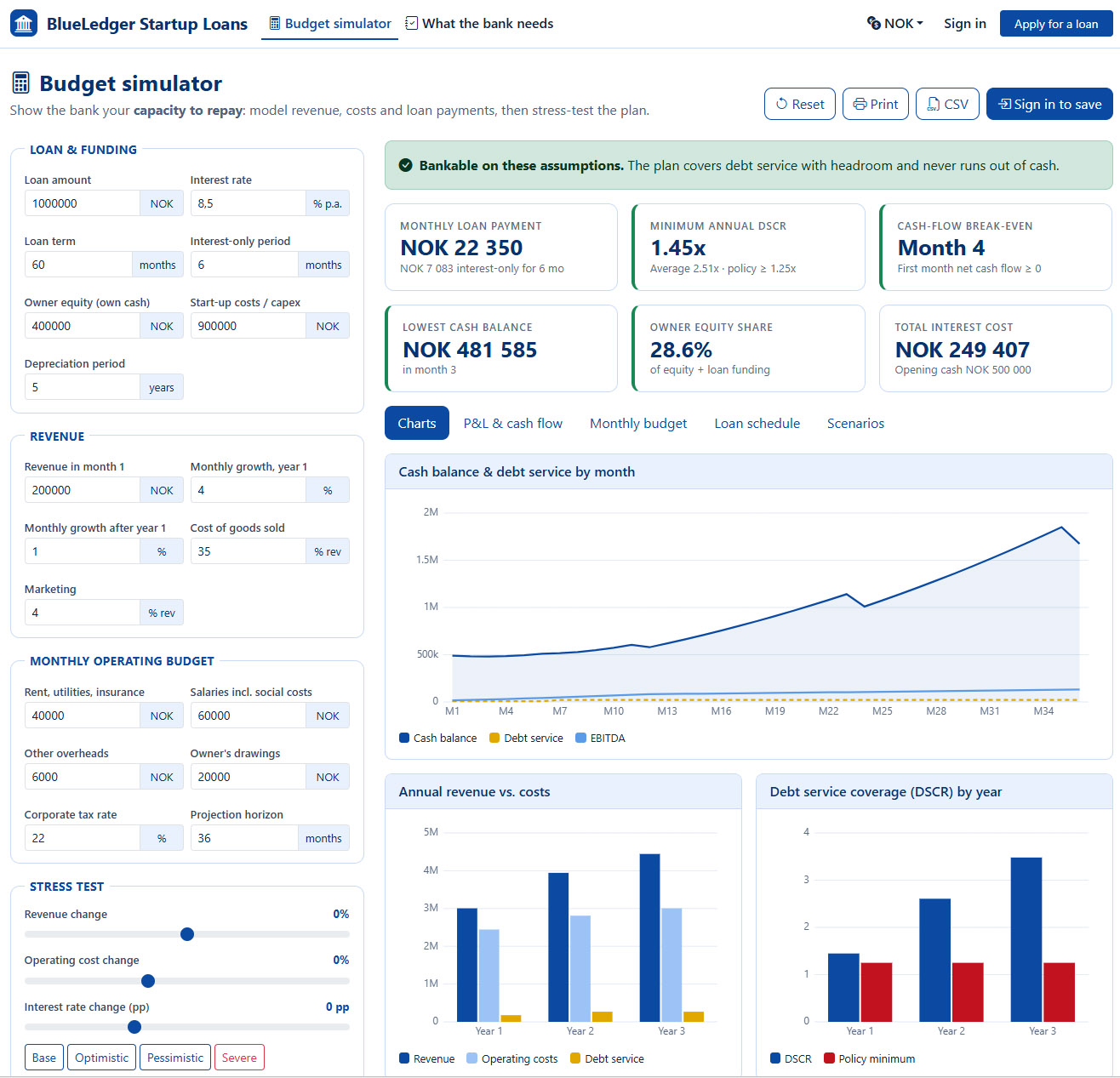
Task: Open the Loan schedule tab
Action: pyautogui.click(x=757, y=423)
